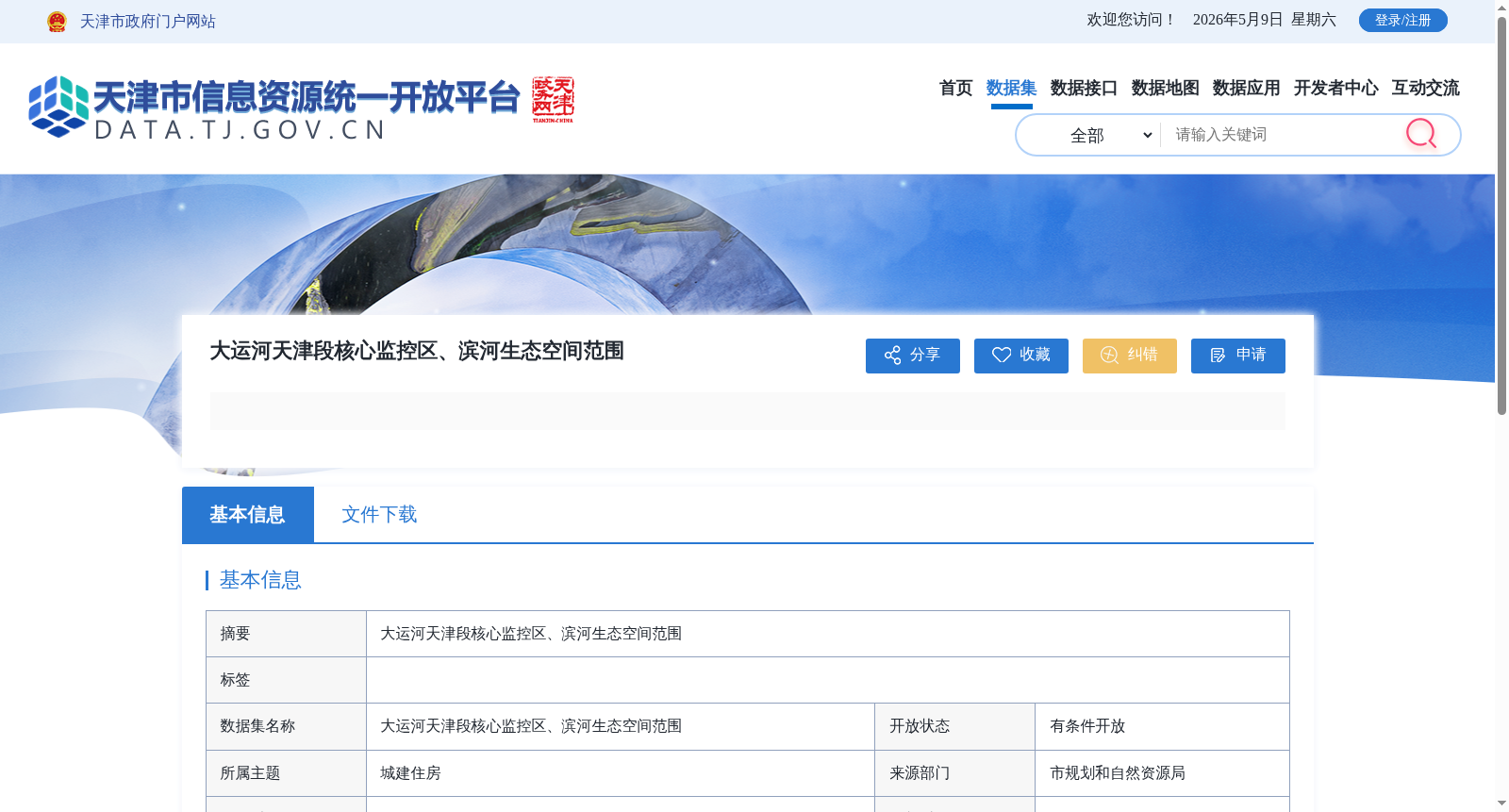The width and height of the screenshot is (1509, 812).
Task: Click the red Tianjin China seal icon
Action: tap(553, 100)
